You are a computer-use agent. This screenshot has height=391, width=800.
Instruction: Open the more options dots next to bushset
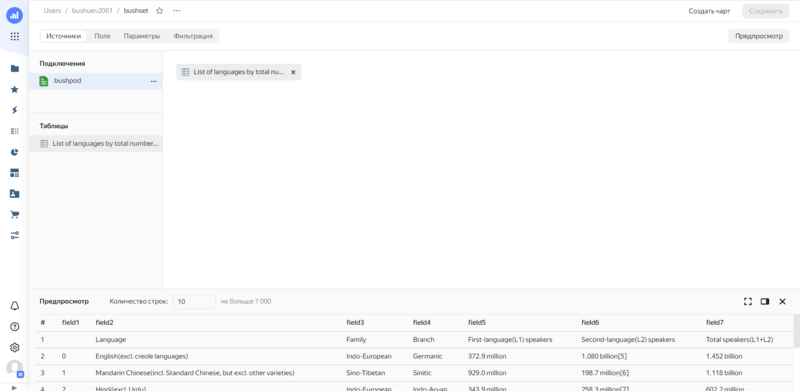[x=177, y=11]
